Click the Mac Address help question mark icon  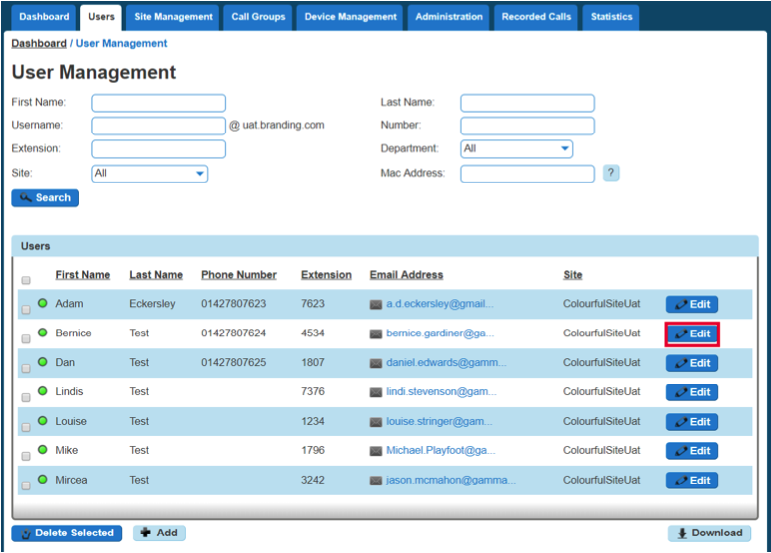pyautogui.click(x=611, y=173)
